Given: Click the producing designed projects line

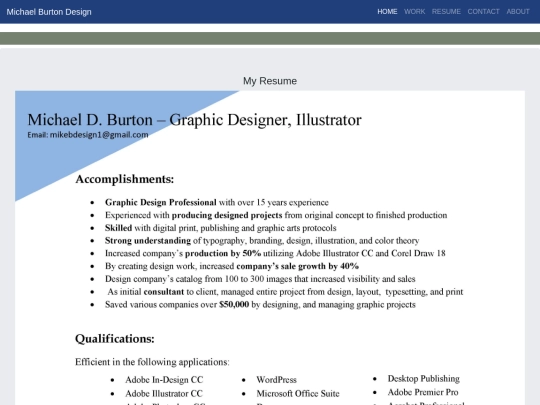Looking at the screenshot, I should pos(276,215).
